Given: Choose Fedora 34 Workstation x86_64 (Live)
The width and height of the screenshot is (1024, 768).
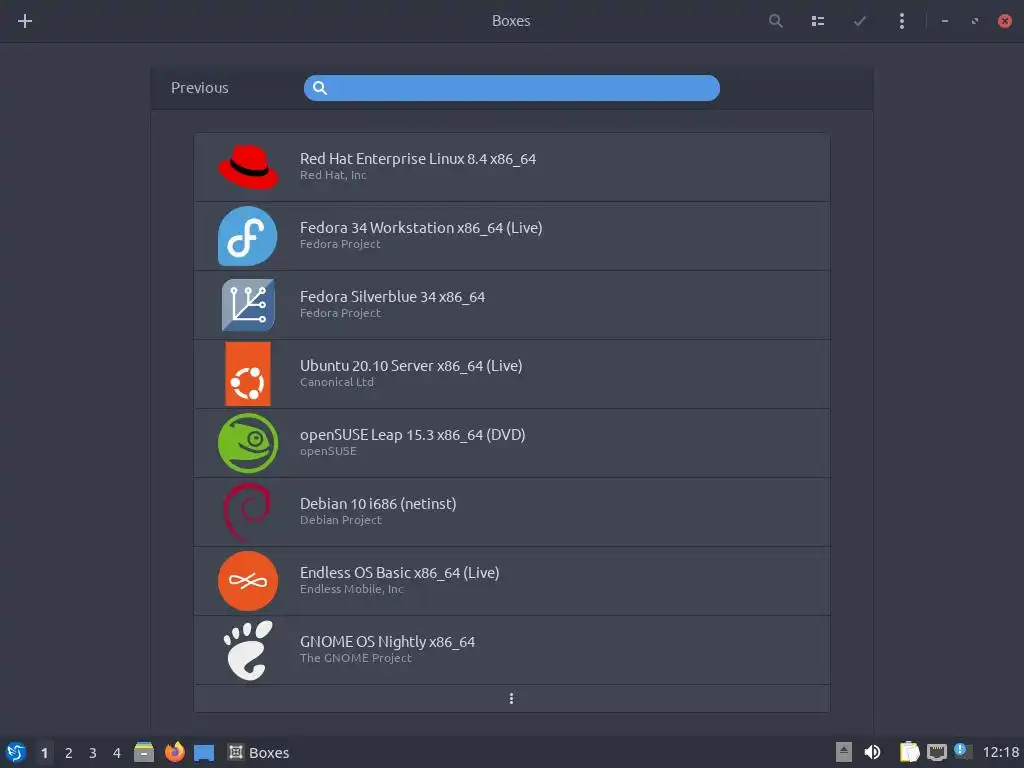Looking at the screenshot, I should (511, 236).
